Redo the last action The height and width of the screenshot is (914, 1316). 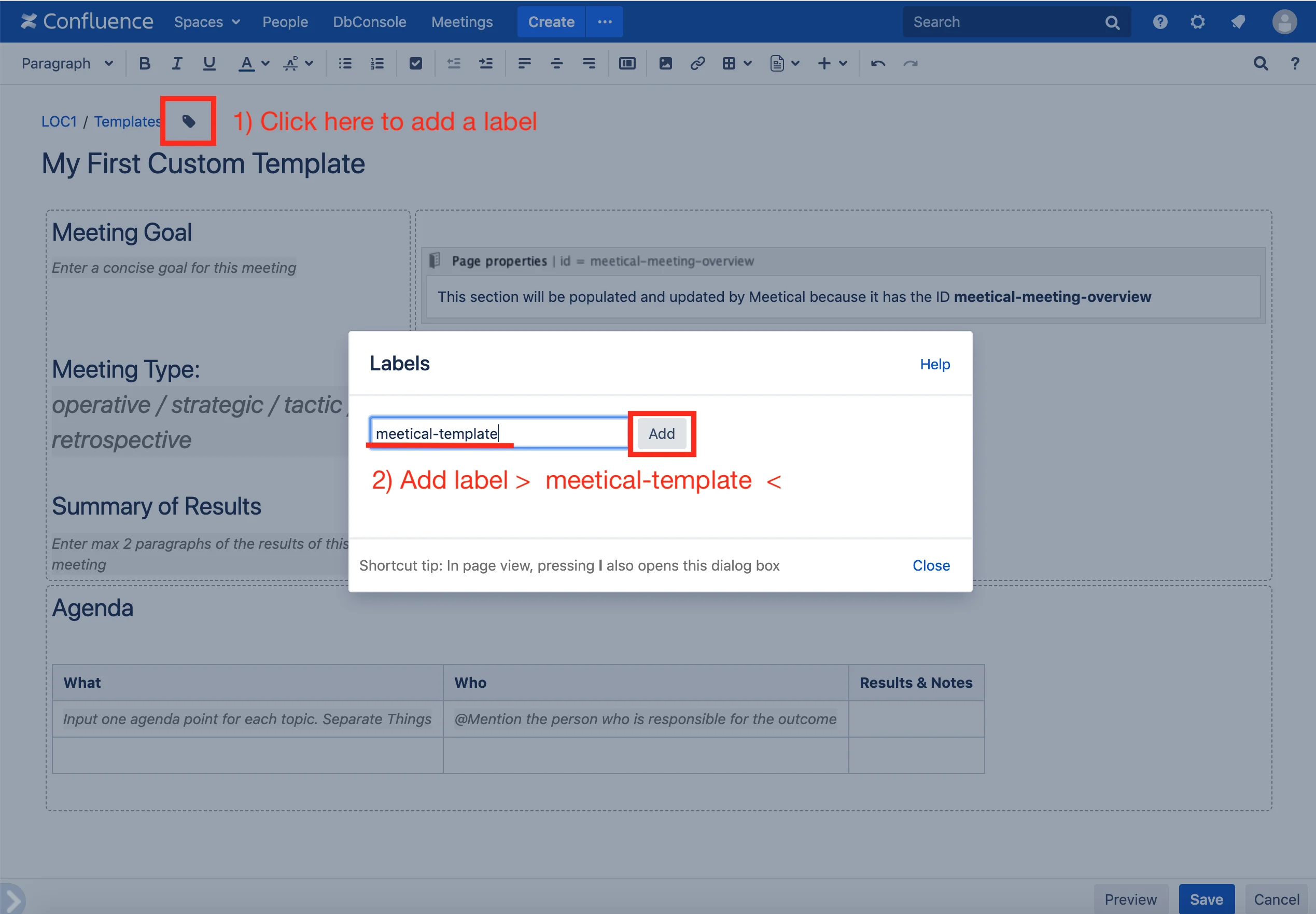point(910,64)
